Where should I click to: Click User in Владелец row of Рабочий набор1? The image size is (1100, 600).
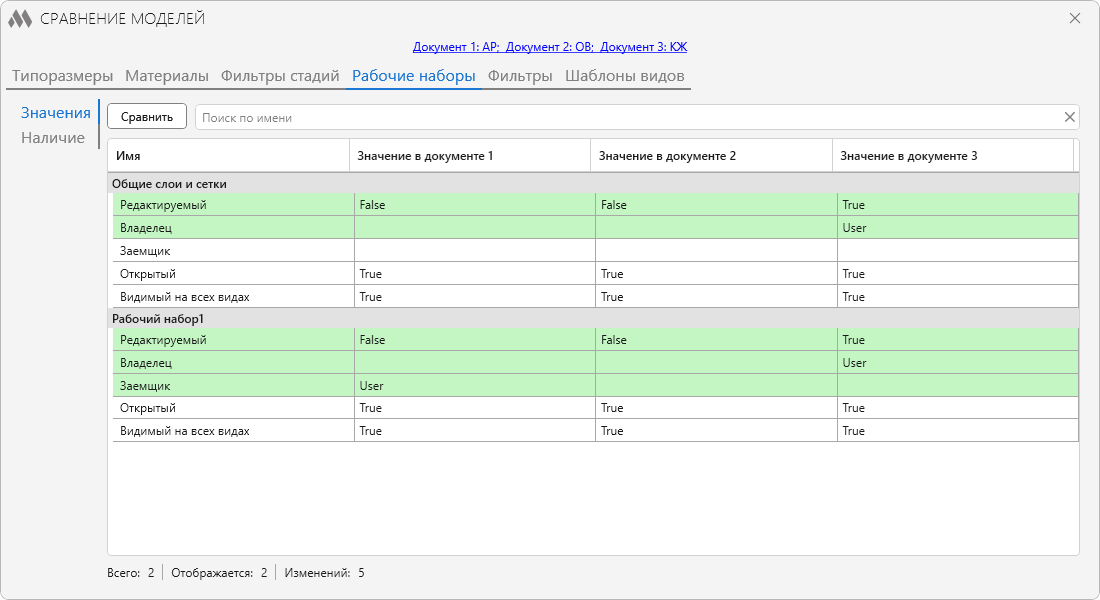tap(854, 363)
